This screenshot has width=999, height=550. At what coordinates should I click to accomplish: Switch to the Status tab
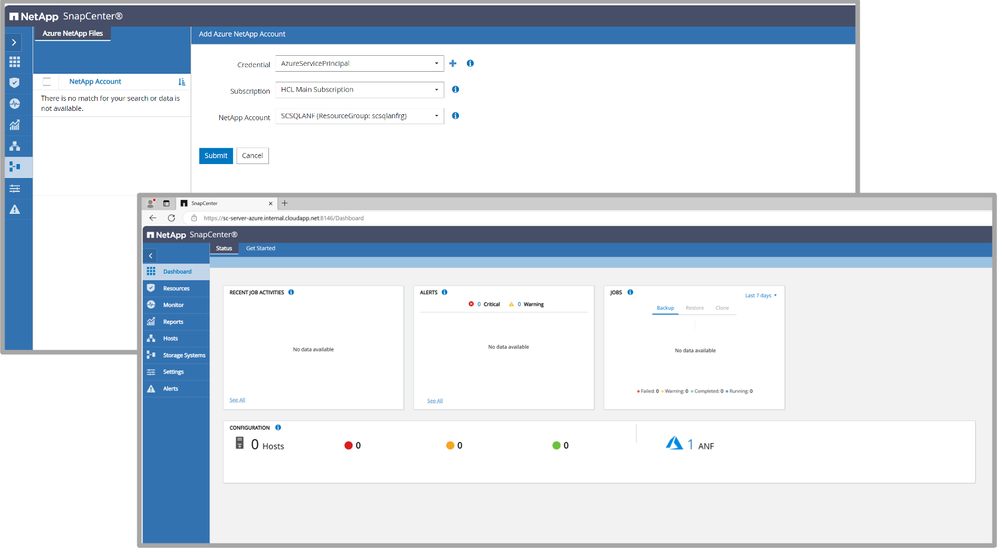coord(224,249)
